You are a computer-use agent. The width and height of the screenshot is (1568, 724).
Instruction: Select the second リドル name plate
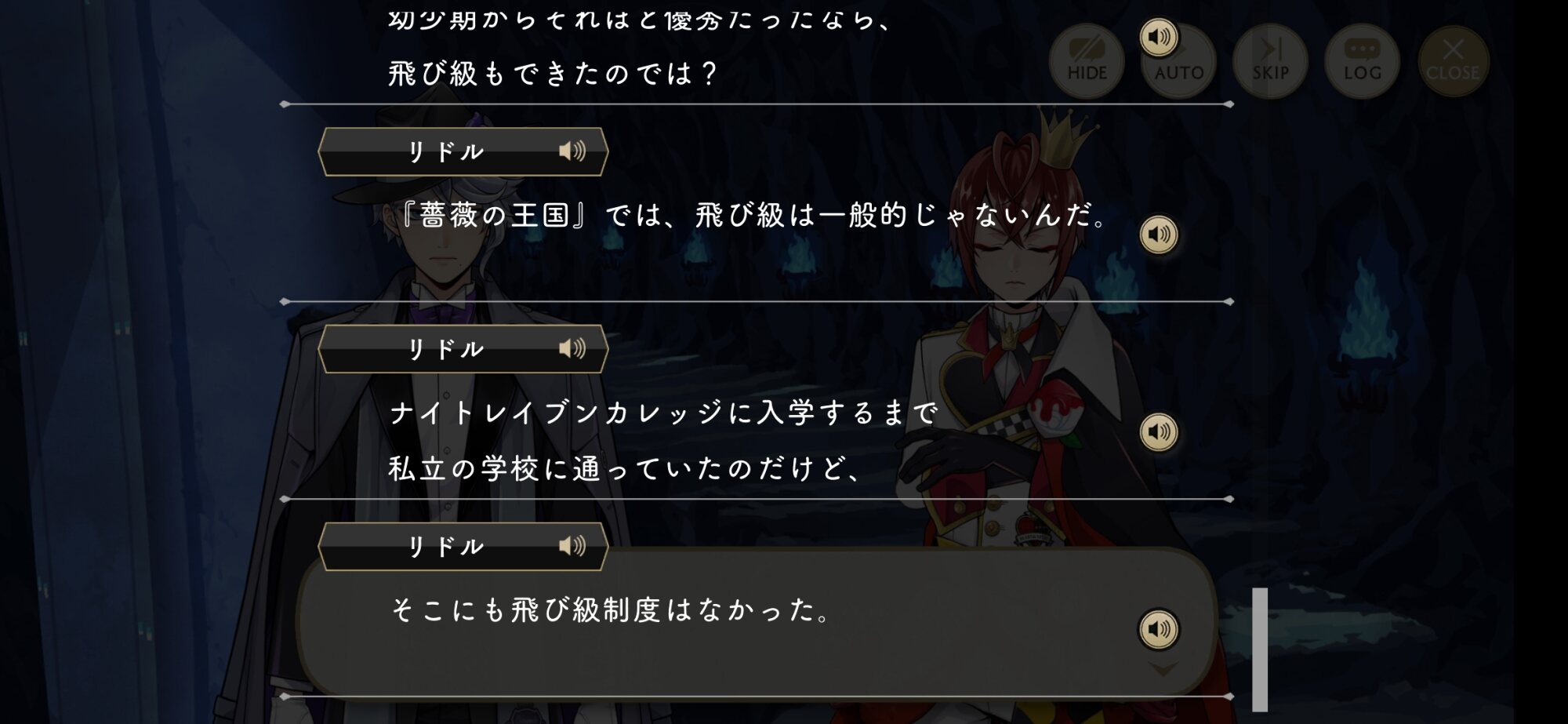pyautogui.click(x=463, y=349)
